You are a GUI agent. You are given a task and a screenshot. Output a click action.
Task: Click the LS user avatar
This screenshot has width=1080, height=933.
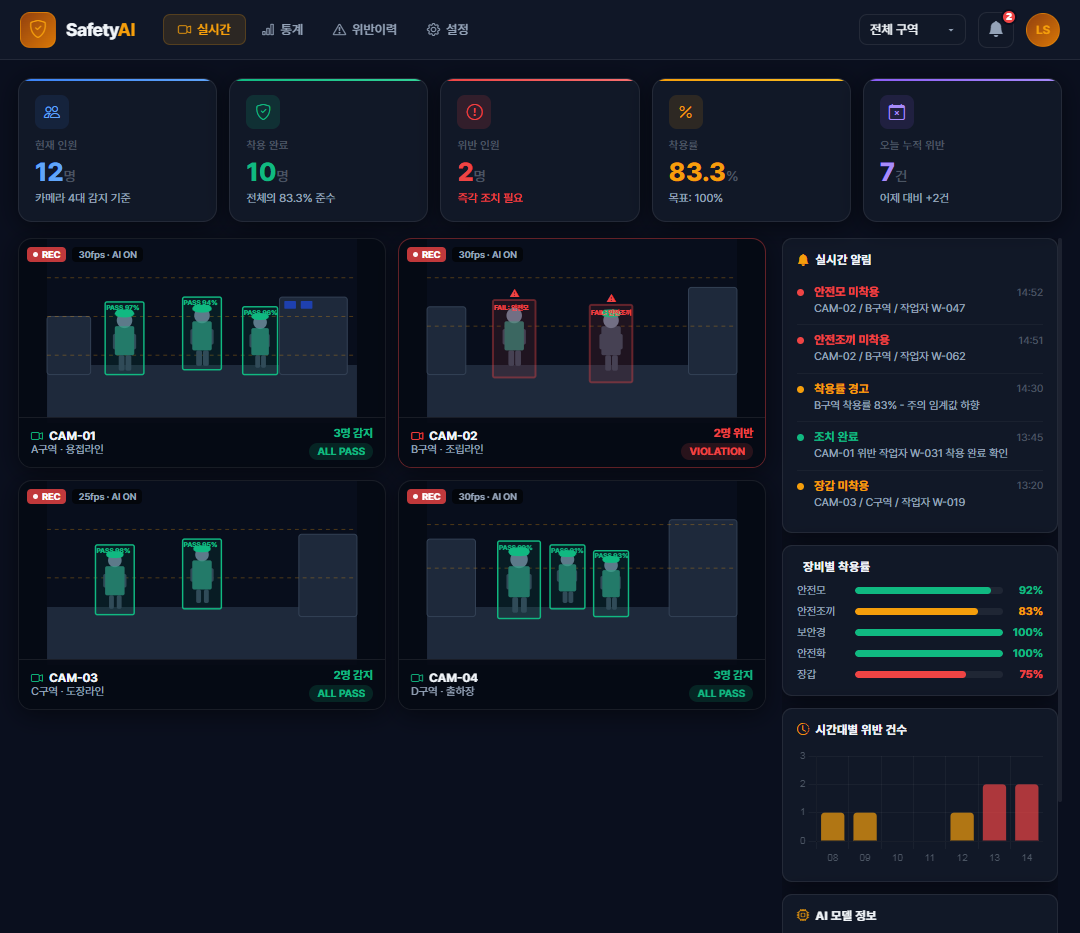pos(1042,30)
